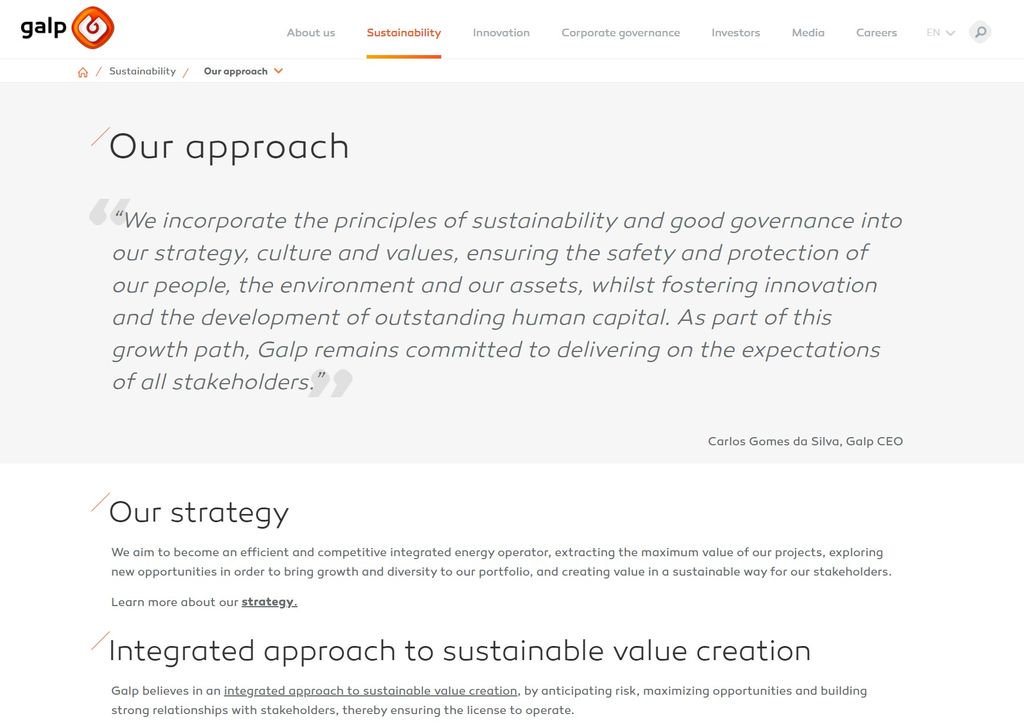The width and height of the screenshot is (1024, 726).
Task: Open the search magnifier icon
Action: click(x=980, y=32)
